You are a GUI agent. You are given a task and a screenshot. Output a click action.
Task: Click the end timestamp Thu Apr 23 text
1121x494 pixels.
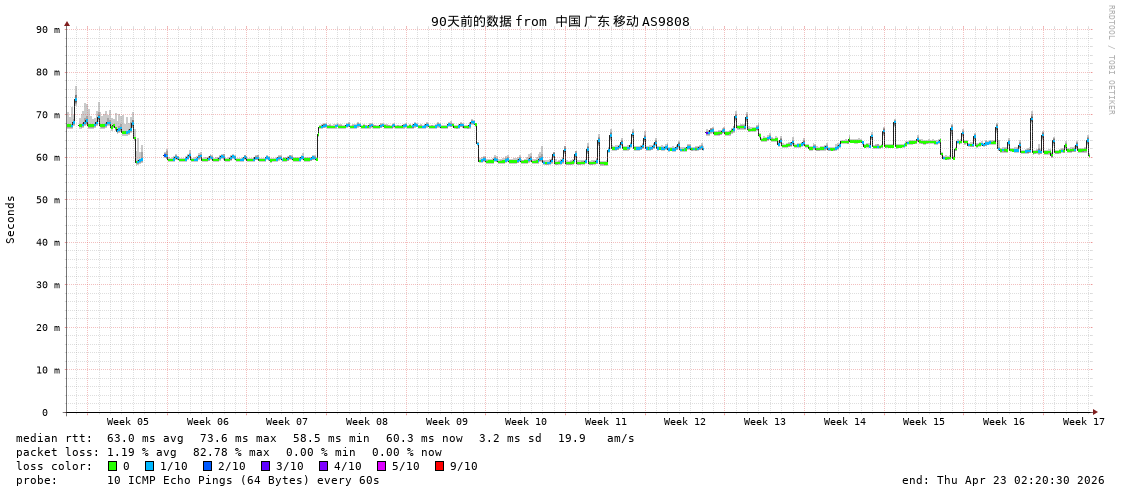(1003, 480)
